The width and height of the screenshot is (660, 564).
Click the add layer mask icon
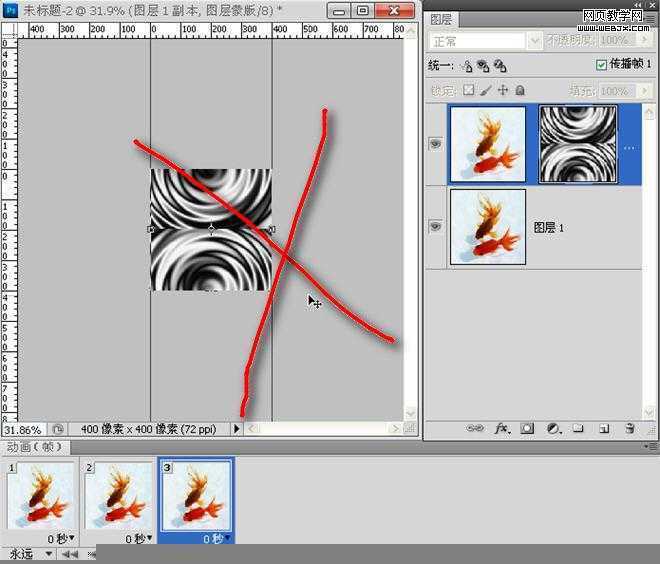[x=527, y=428]
